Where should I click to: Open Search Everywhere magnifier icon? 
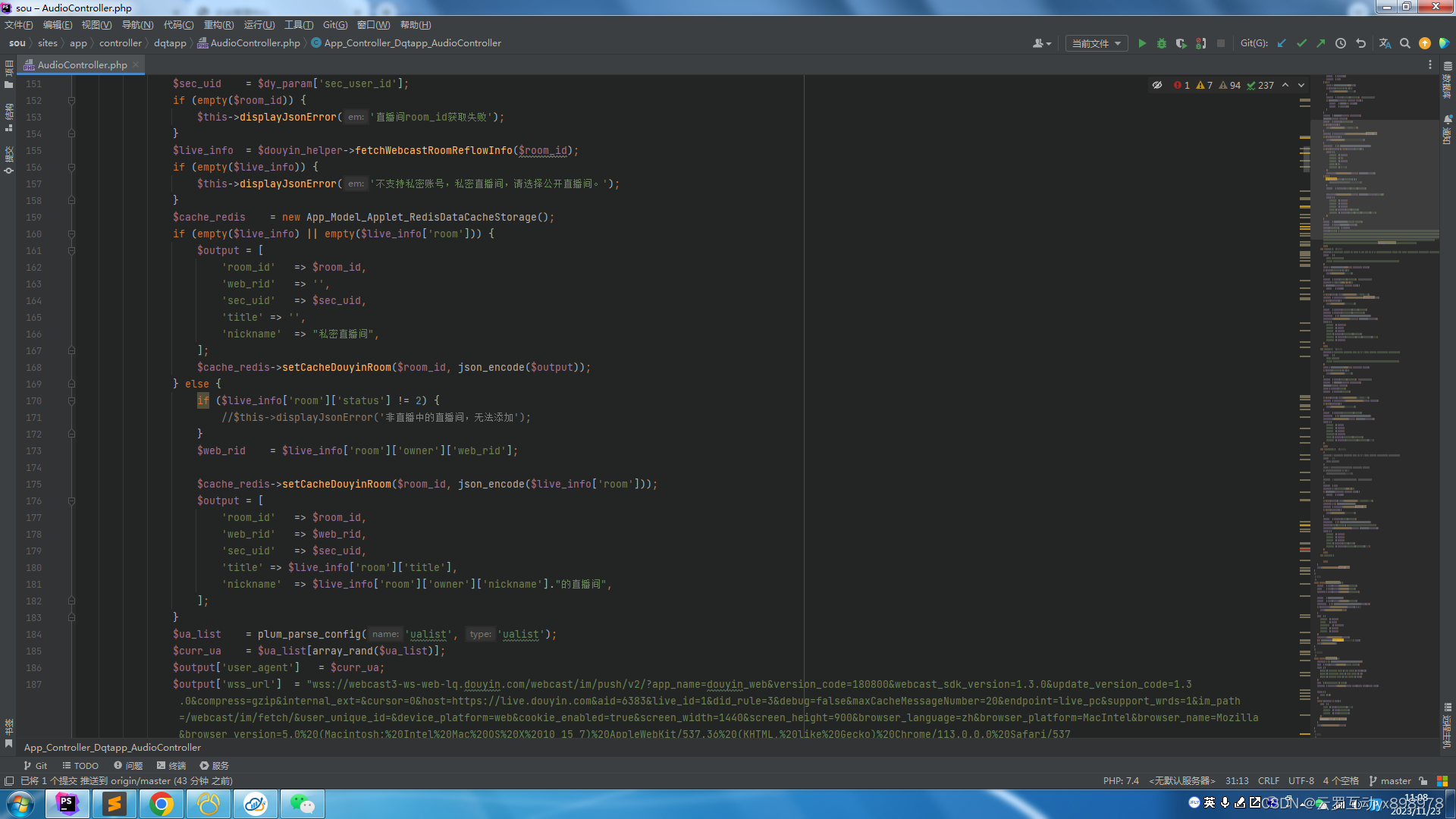coord(1405,43)
